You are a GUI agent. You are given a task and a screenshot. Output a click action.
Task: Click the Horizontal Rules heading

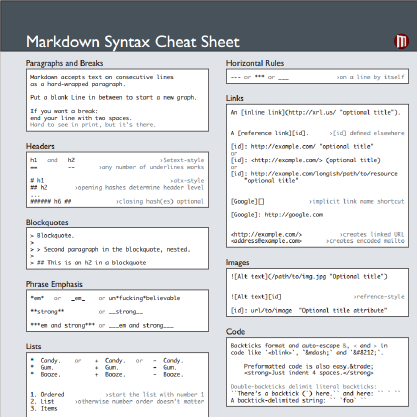tap(255, 63)
